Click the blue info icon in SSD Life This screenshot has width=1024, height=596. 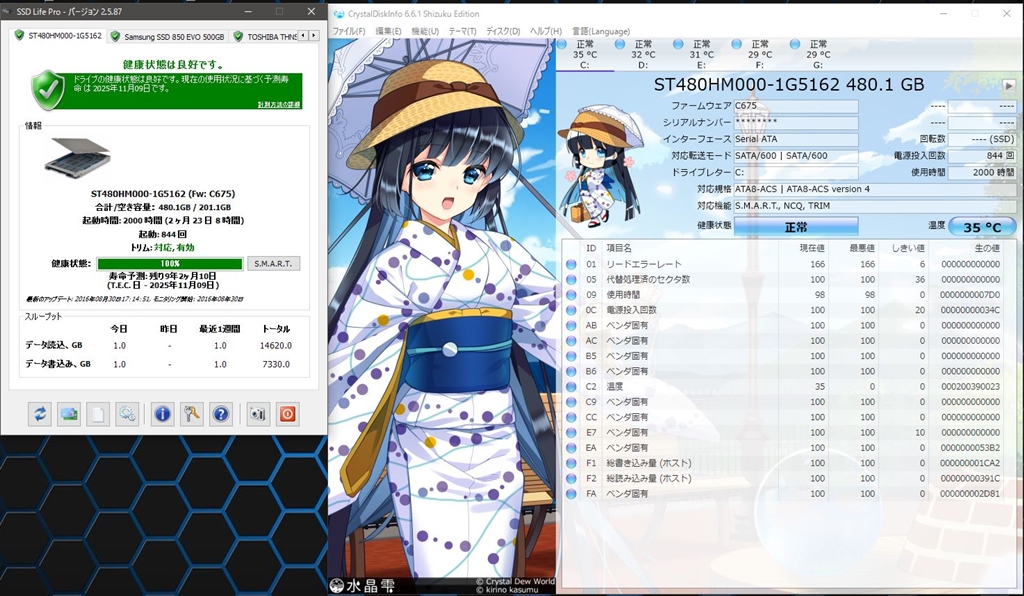[163, 414]
